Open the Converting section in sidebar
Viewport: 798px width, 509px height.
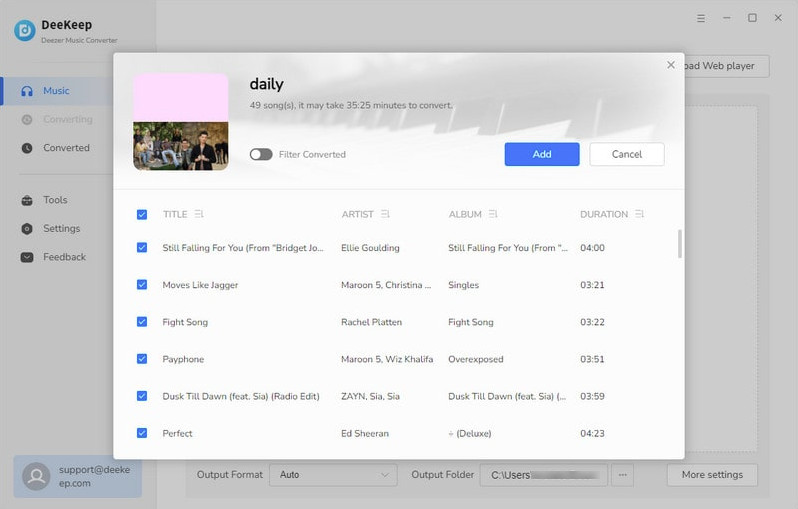coord(57,120)
